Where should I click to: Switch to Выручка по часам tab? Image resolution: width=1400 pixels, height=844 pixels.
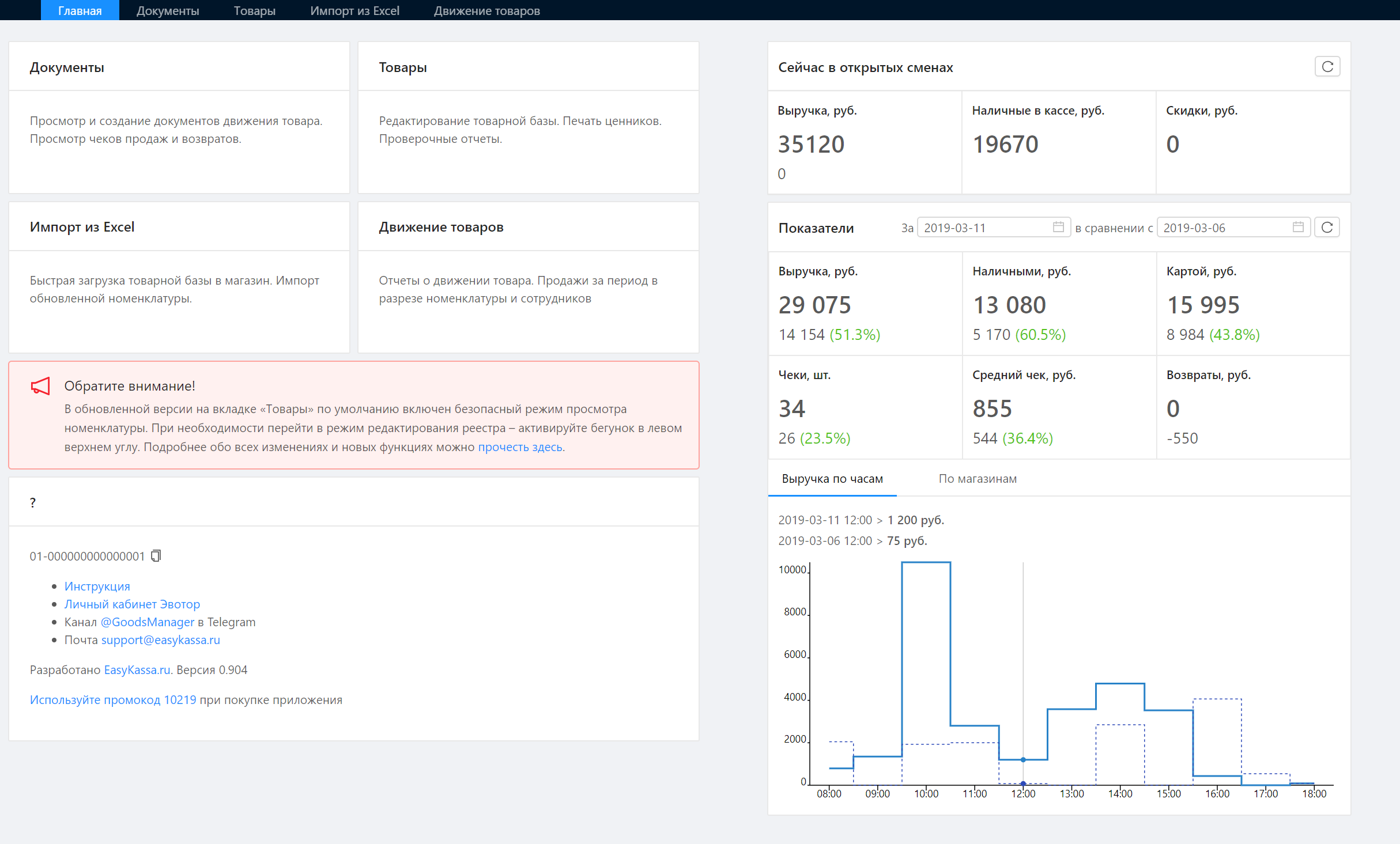[832, 479]
